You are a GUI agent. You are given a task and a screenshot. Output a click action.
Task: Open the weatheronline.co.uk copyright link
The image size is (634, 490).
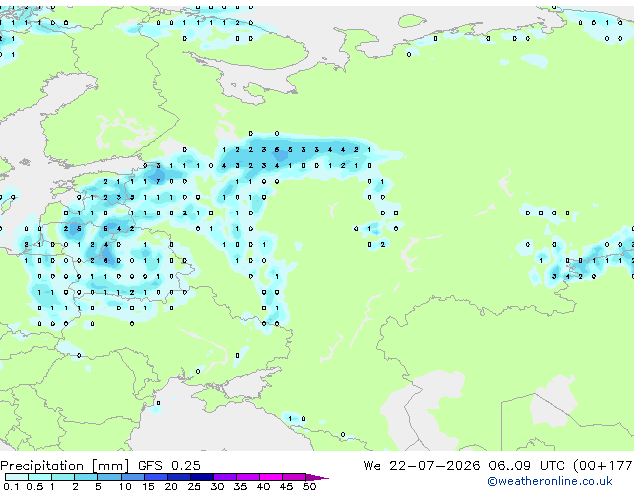[550, 481]
